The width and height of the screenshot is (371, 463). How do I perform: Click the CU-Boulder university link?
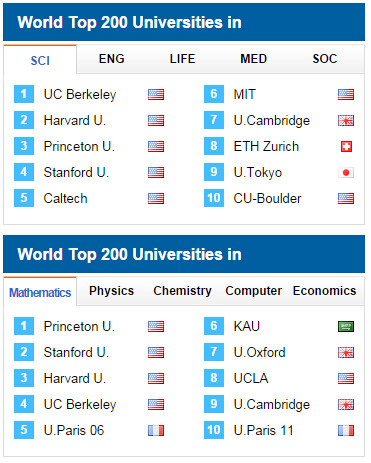[x=267, y=199]
